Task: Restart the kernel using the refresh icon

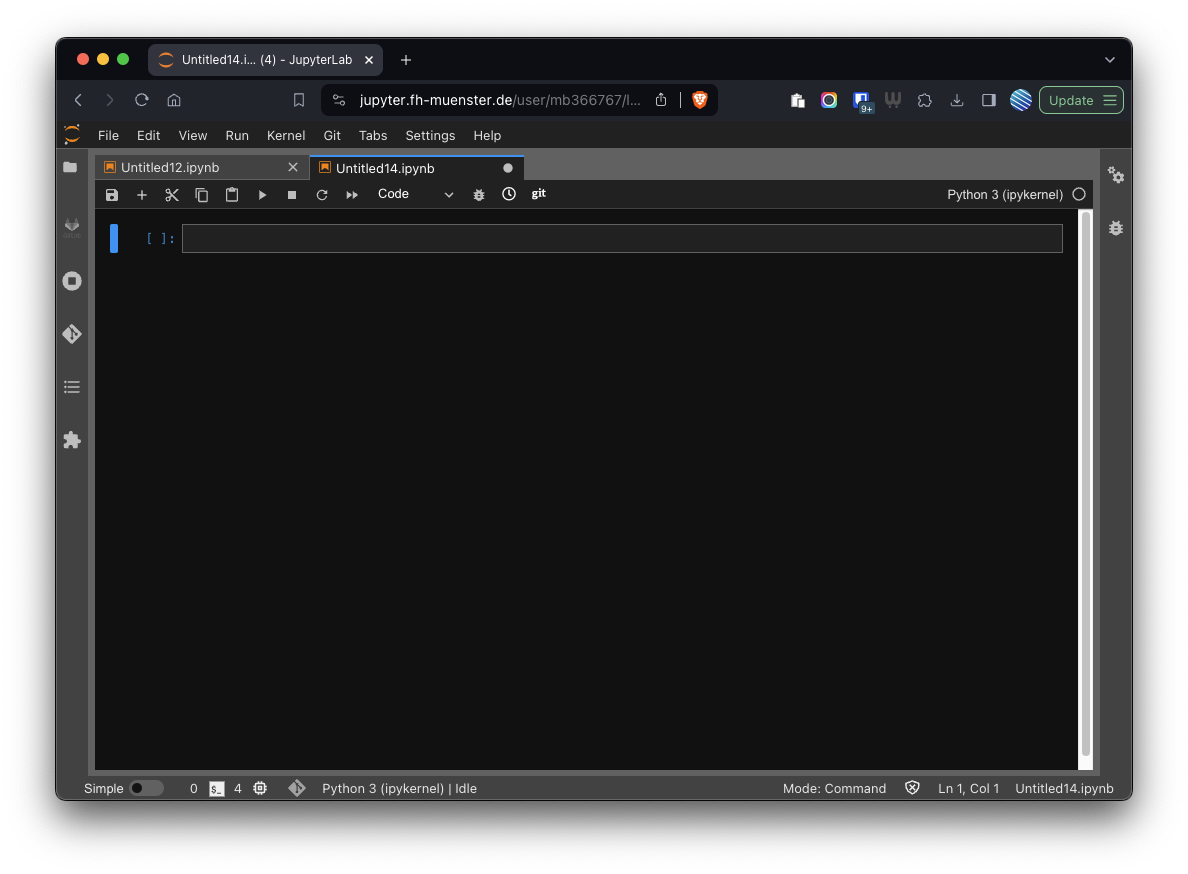Action: pos(322,195)
